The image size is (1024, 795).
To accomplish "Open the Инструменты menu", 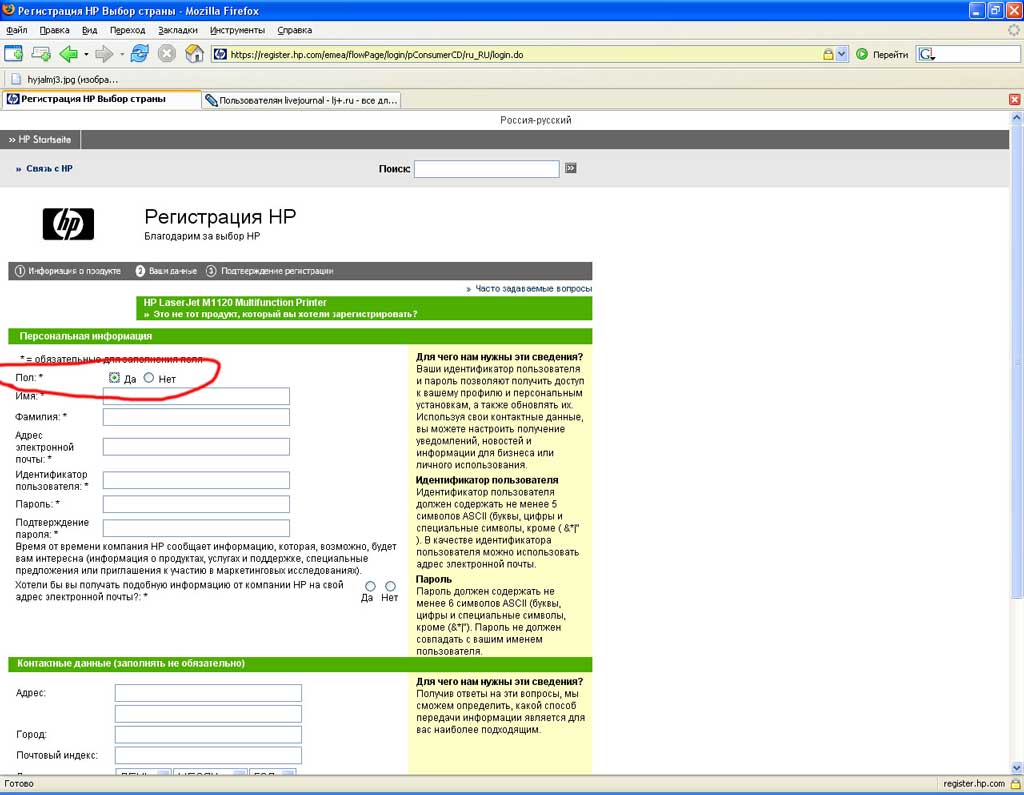I will (x=237, y=30).
